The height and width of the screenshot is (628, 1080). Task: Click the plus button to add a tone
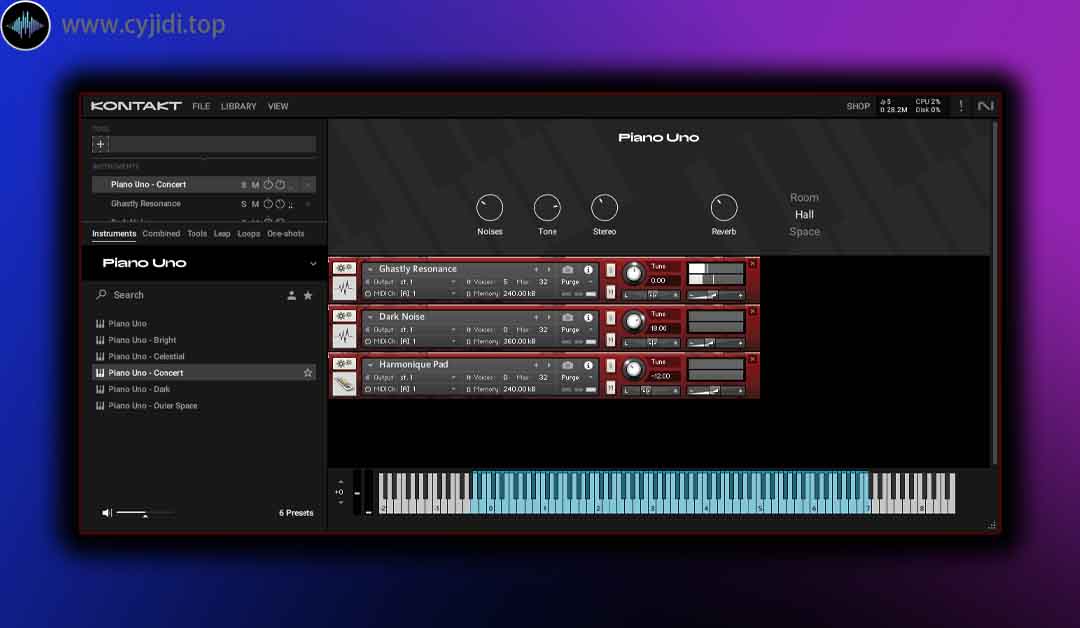click(101, 144)
